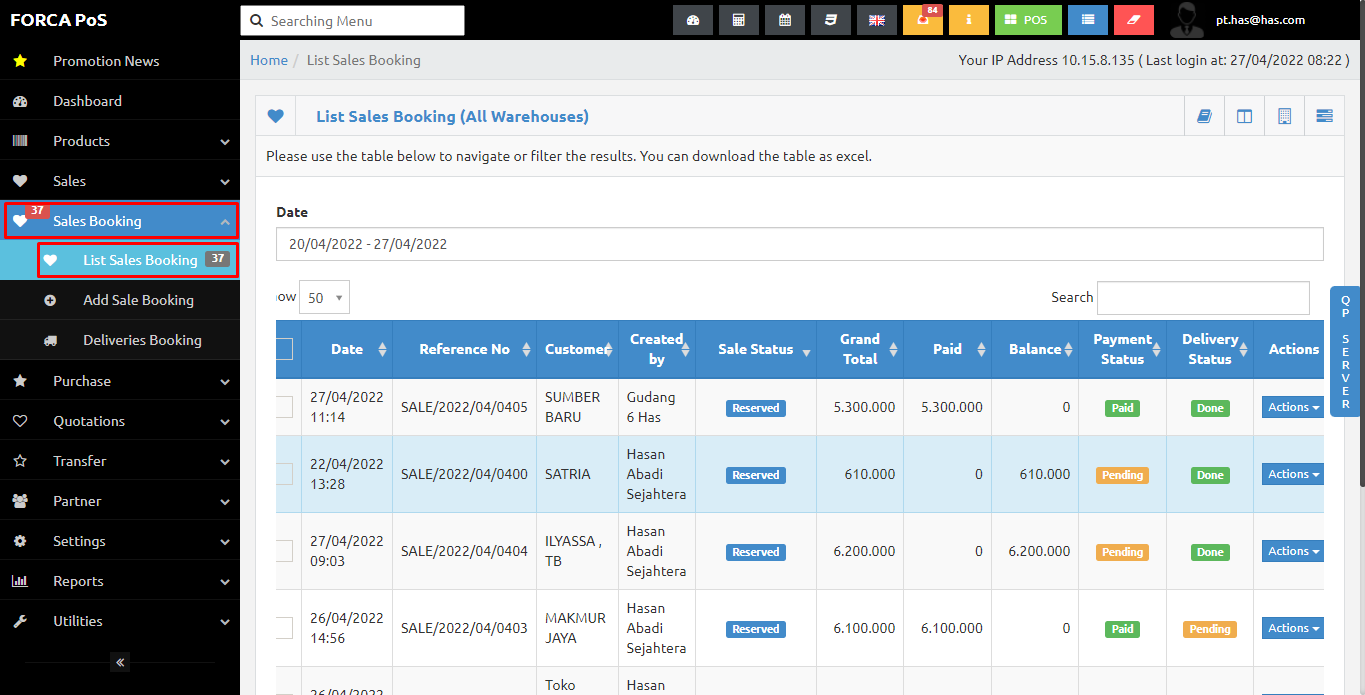This screenshot has width=1365, height=695.
Task: Sort table by Grand Total column
Action: point(860,349)
